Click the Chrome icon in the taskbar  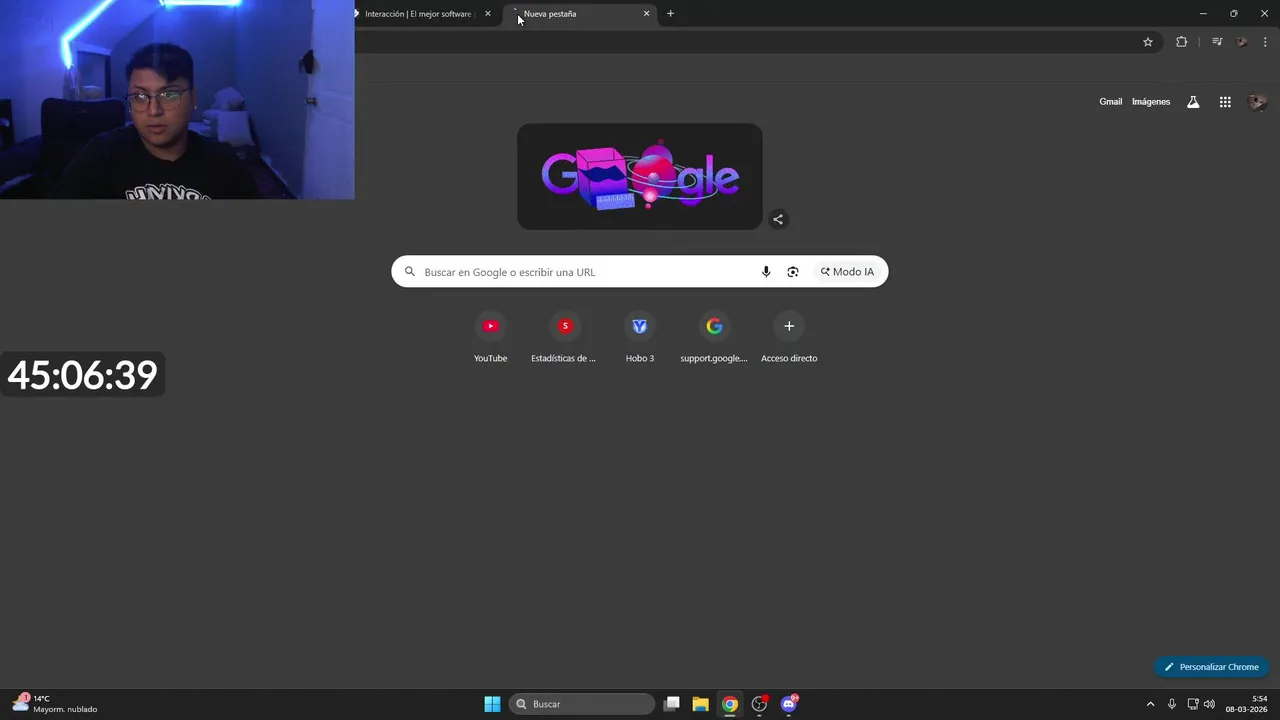730,704
